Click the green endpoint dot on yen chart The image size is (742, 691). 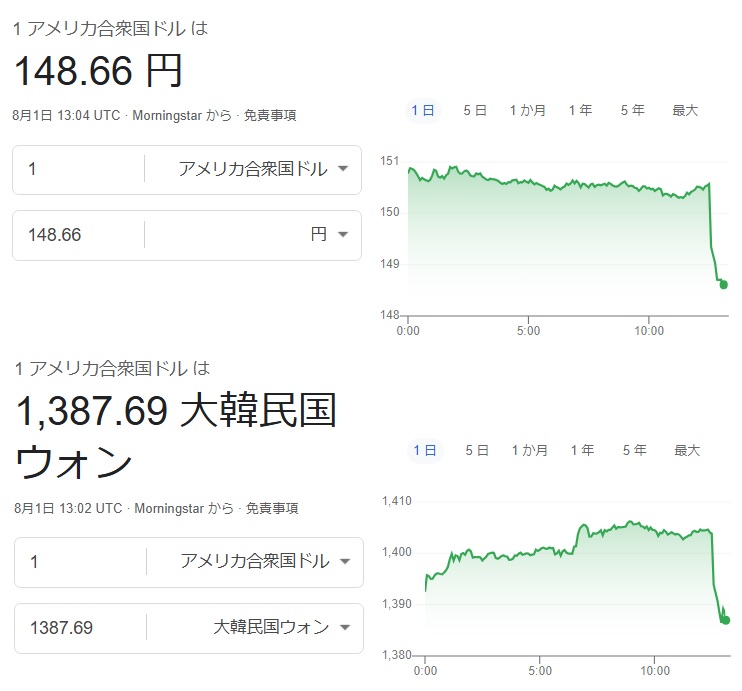click(724, 284)
